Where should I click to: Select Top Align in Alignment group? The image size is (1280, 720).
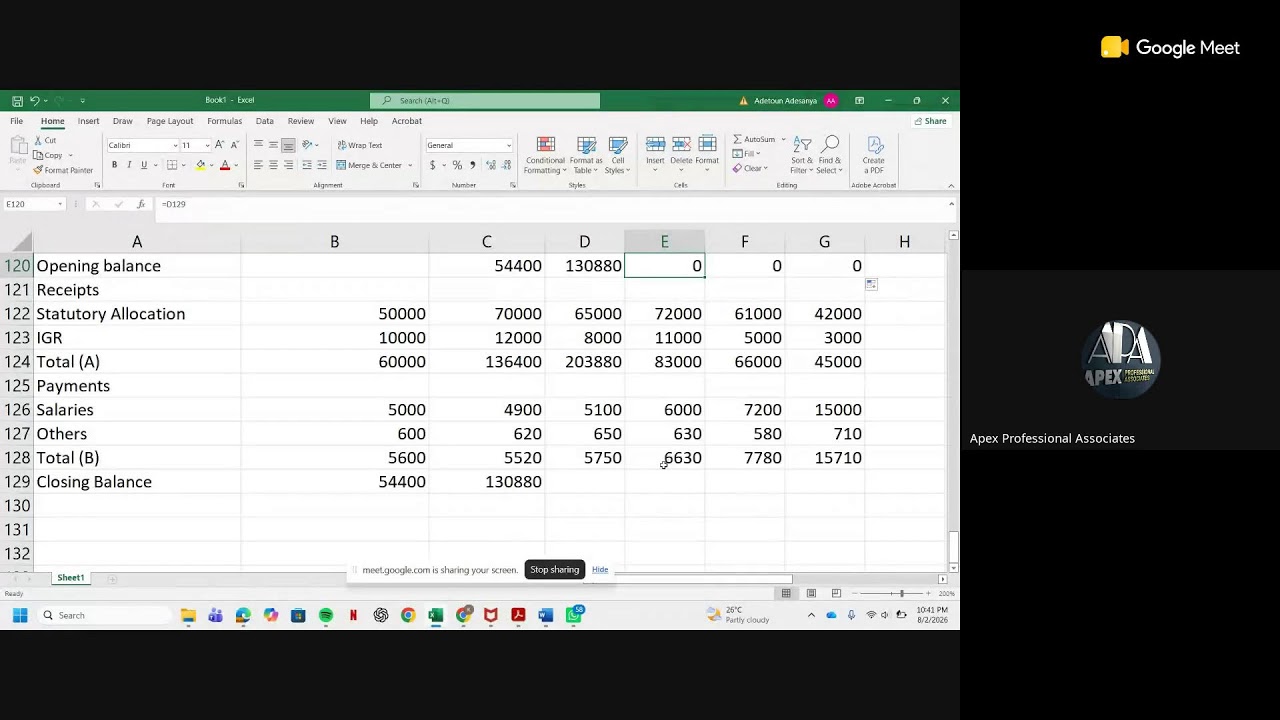(258, 145)
